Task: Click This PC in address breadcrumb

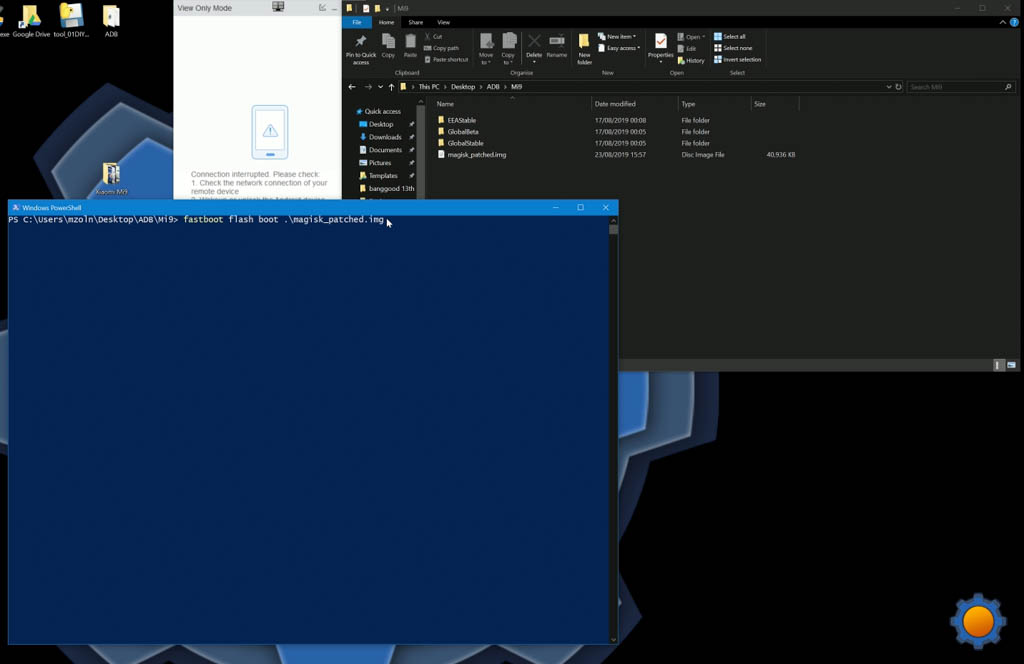Action: [428, 87]
